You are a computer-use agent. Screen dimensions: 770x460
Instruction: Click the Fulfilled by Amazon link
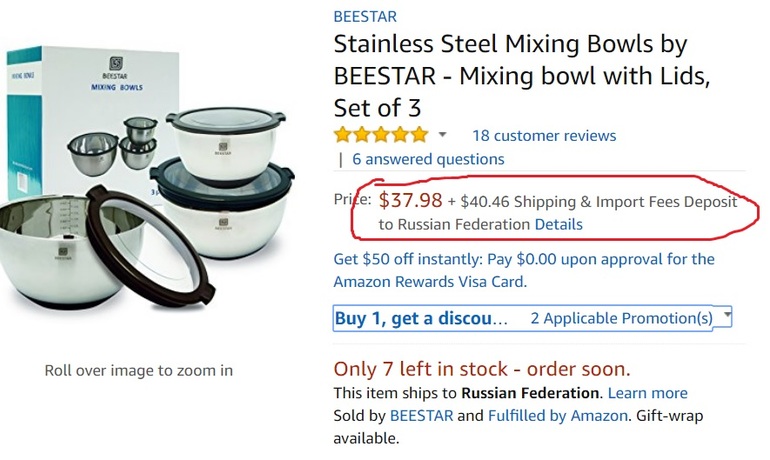[x=558, y=415]
